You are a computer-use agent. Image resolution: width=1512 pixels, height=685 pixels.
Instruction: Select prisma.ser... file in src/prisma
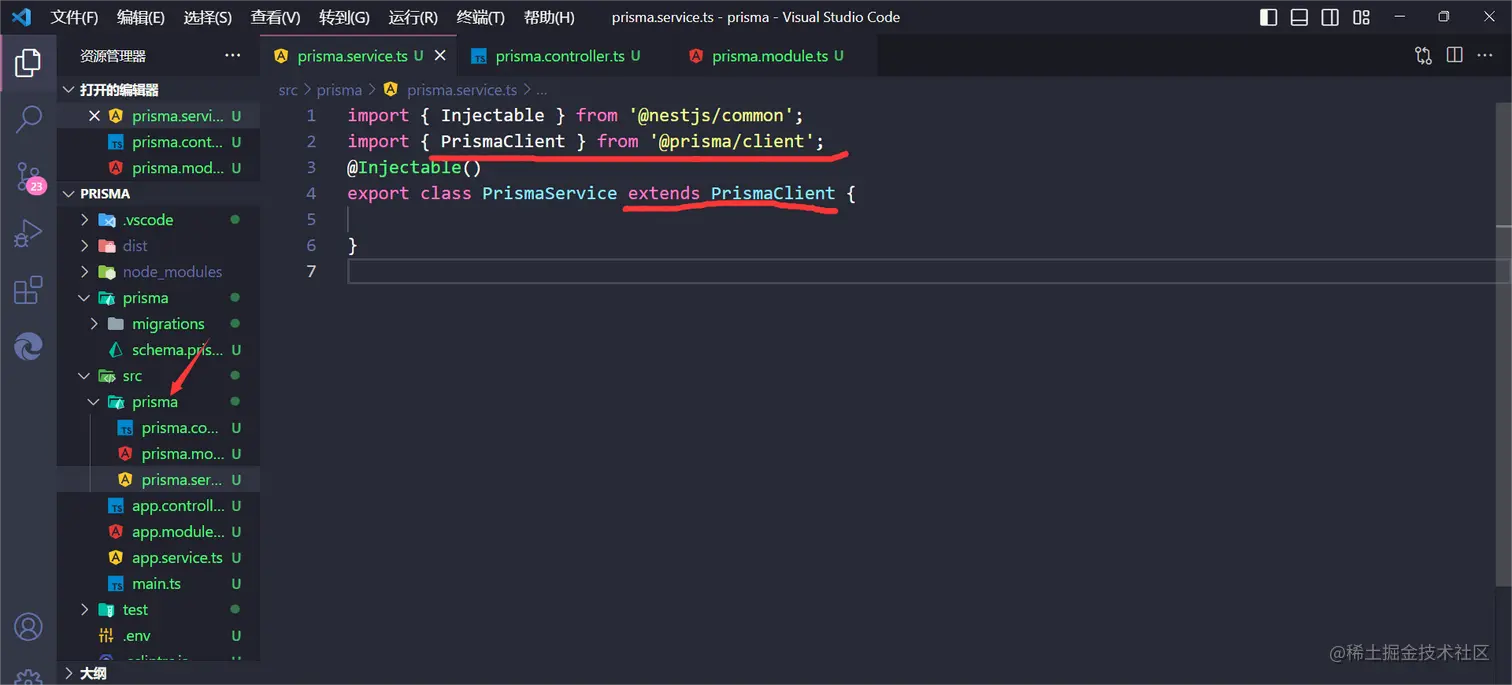[158, 480]
